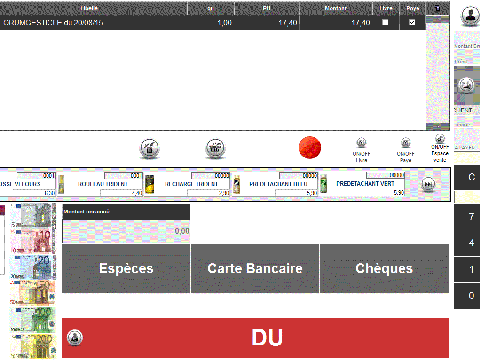This screenshot has width=480, height=360.
Task: Click the ON/OFF Livré icon
Action: point(361,142)
